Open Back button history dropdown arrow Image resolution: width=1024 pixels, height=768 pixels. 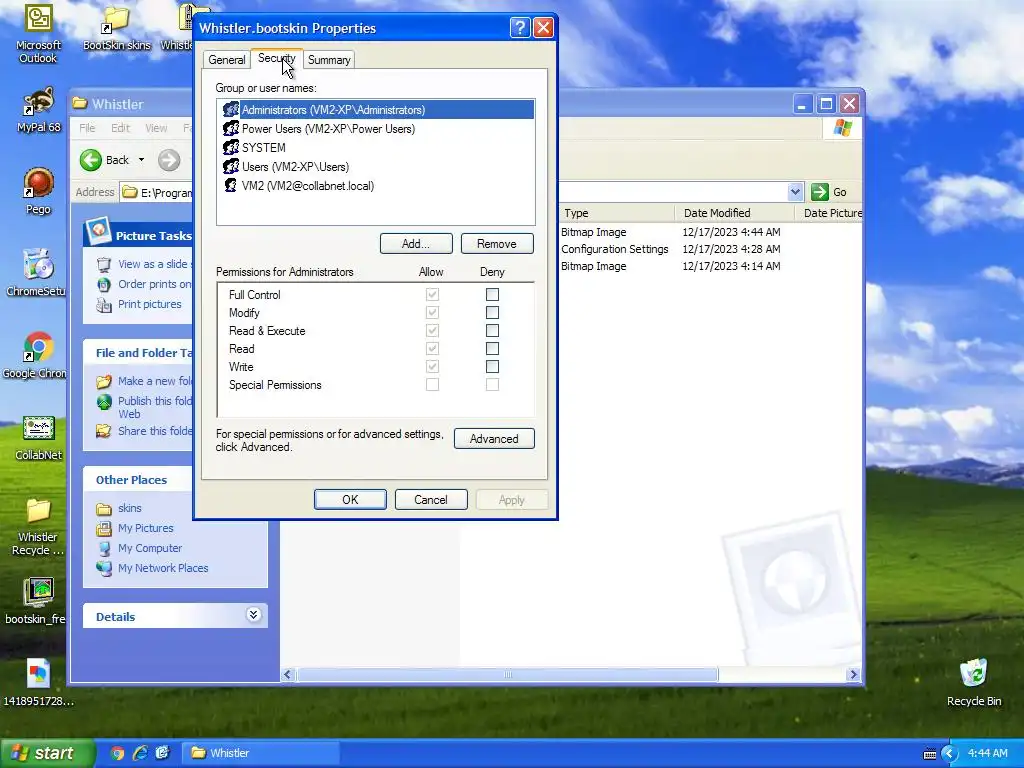click(141, 160)
